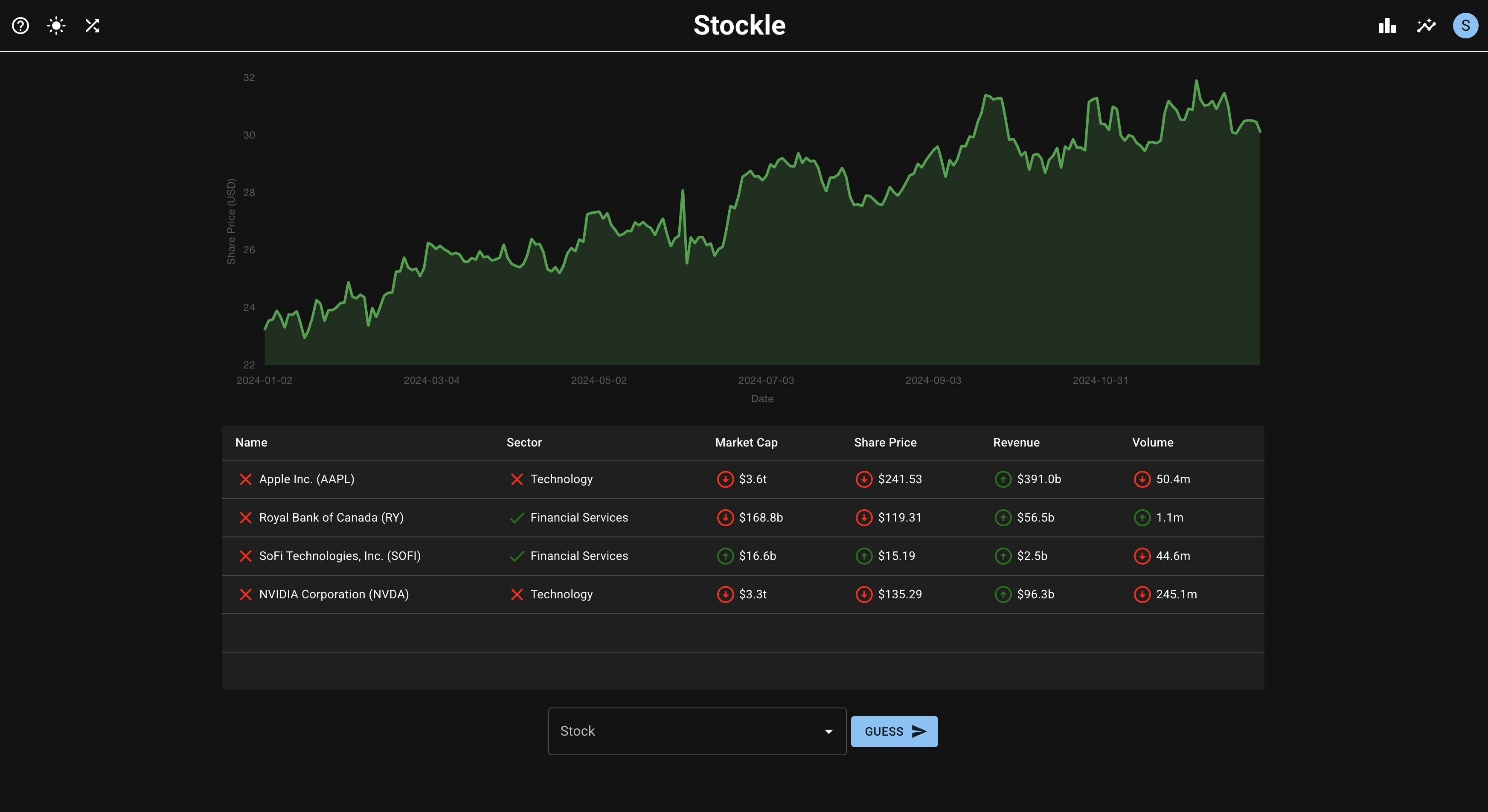Click Financial Services in the Royal Bank row

[x=579, y=517]
